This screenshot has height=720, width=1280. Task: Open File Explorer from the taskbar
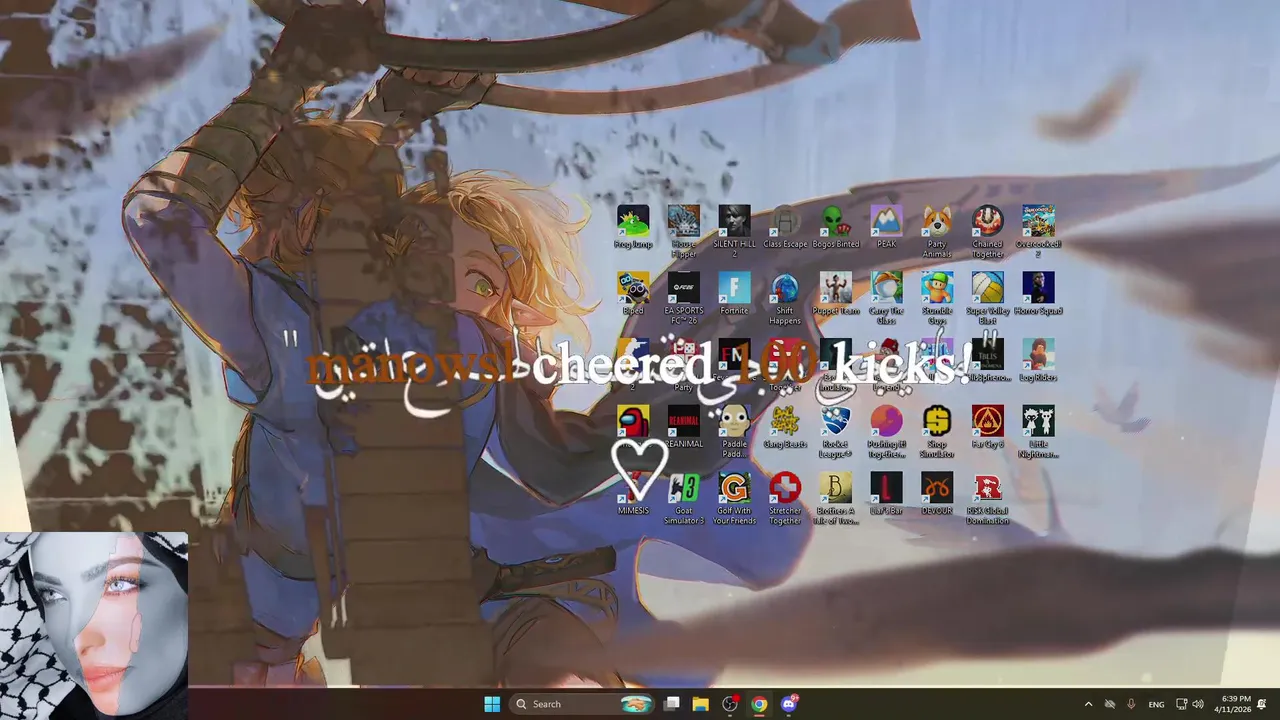click(701, 704)
